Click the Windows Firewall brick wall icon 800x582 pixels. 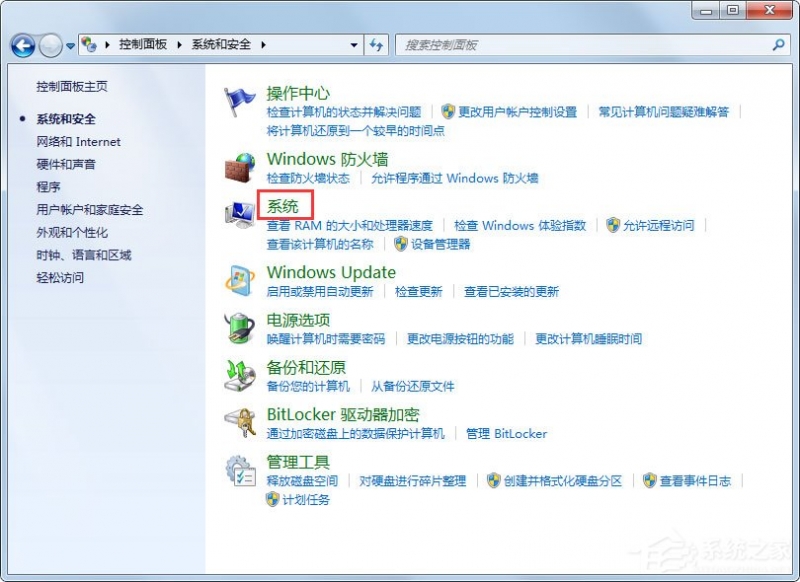click(239, 167)
